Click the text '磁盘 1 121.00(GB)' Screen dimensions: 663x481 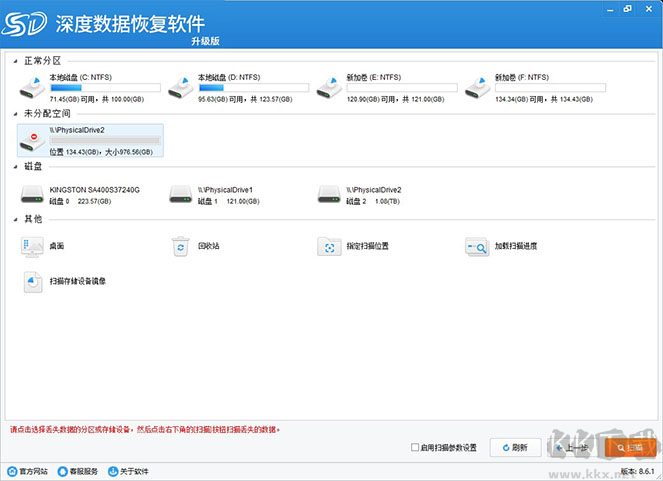[x=229, y=202]
